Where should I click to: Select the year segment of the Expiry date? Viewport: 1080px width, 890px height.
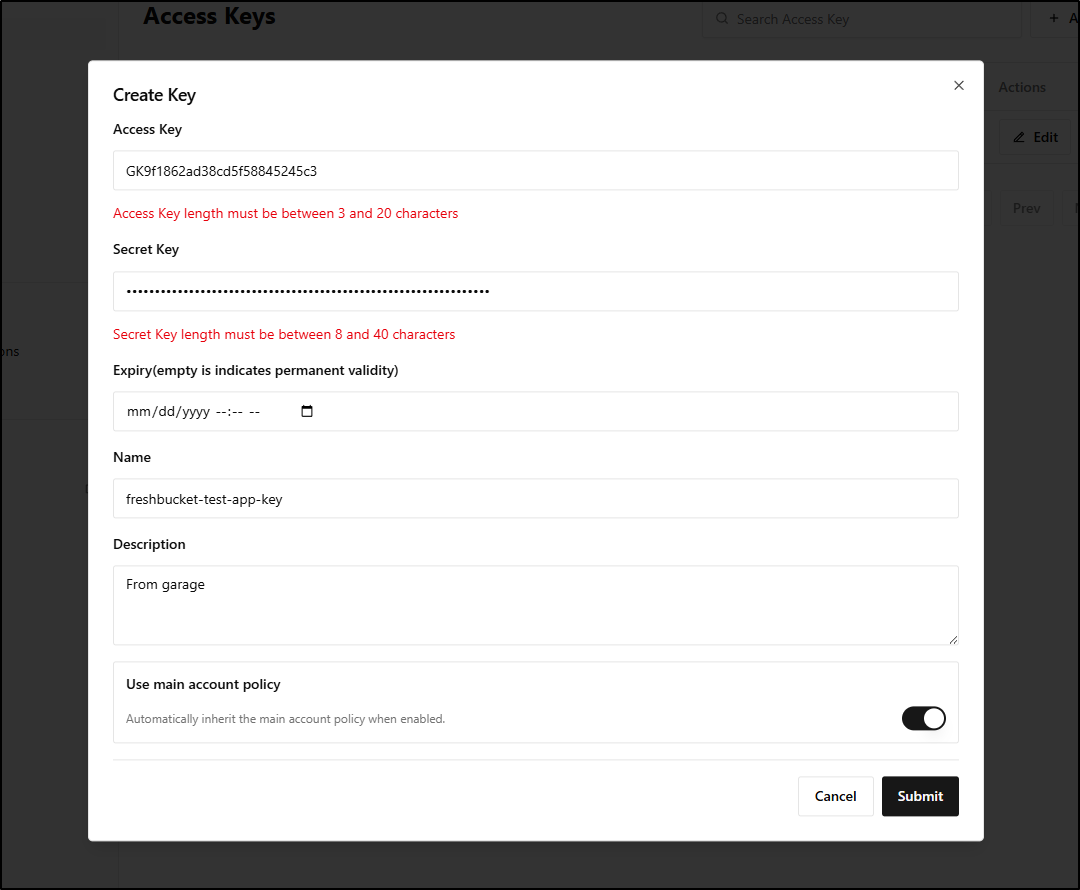pyautogui.click(x=191, y=412)
